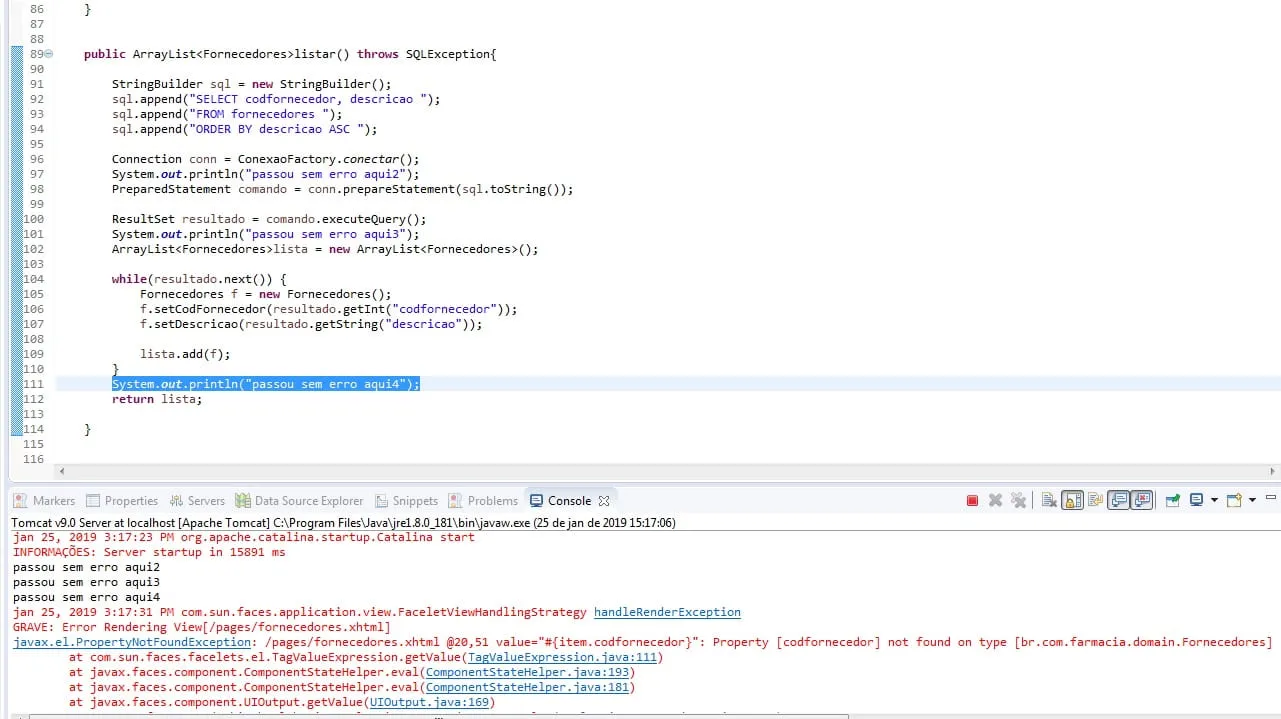
Task: Click 'return lista;' in the editor
Action: 157,399
